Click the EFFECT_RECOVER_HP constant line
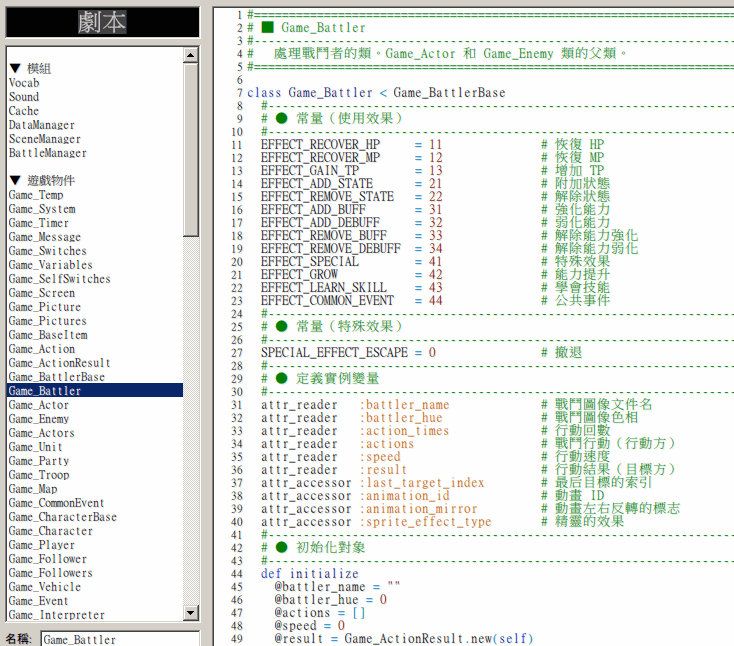The height and width of the screenshot is (646, 734). pyautogui.click(x=351, y=145)
